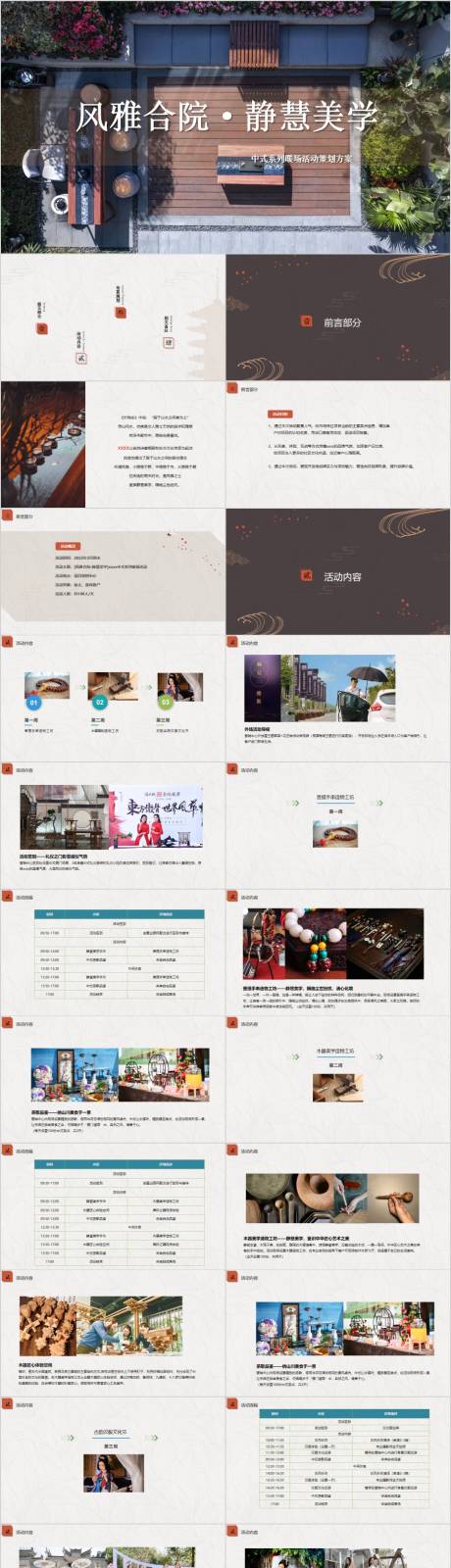
Task: Click the orange 活动目的 label tag
Action: [x=280, y=415]
